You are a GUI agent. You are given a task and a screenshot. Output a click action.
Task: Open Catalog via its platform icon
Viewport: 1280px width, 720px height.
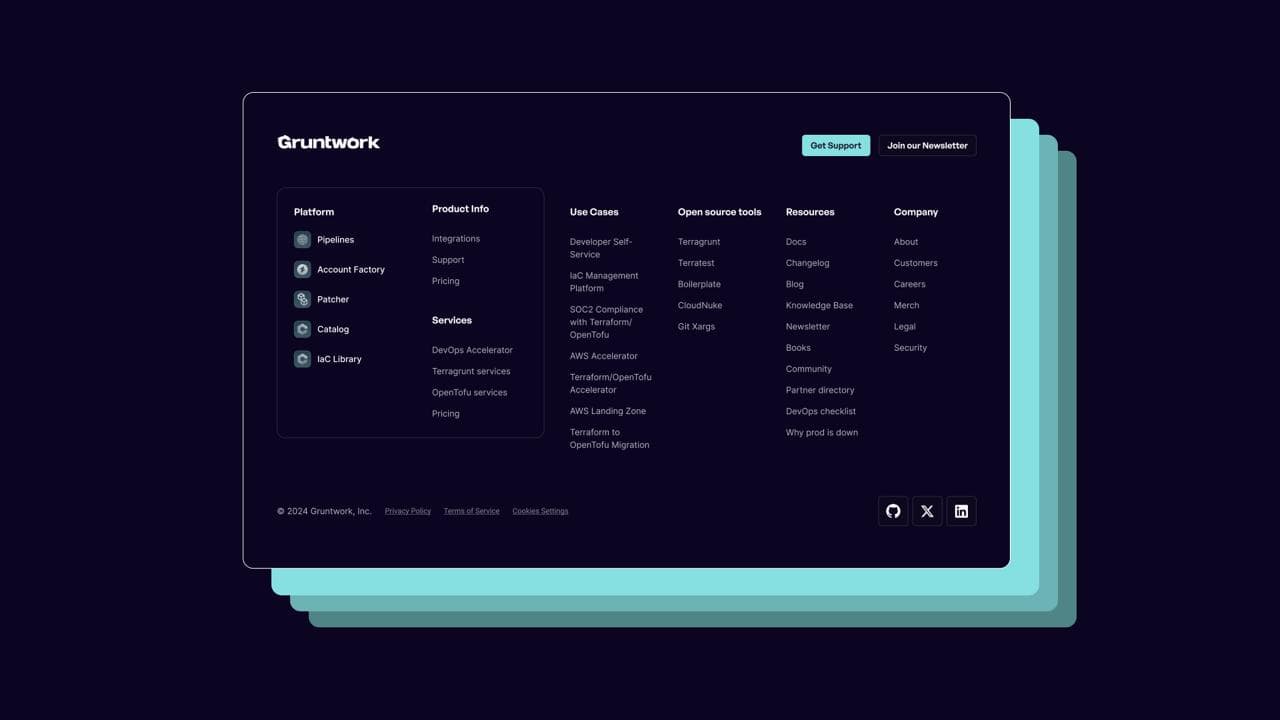pos(302,329)
